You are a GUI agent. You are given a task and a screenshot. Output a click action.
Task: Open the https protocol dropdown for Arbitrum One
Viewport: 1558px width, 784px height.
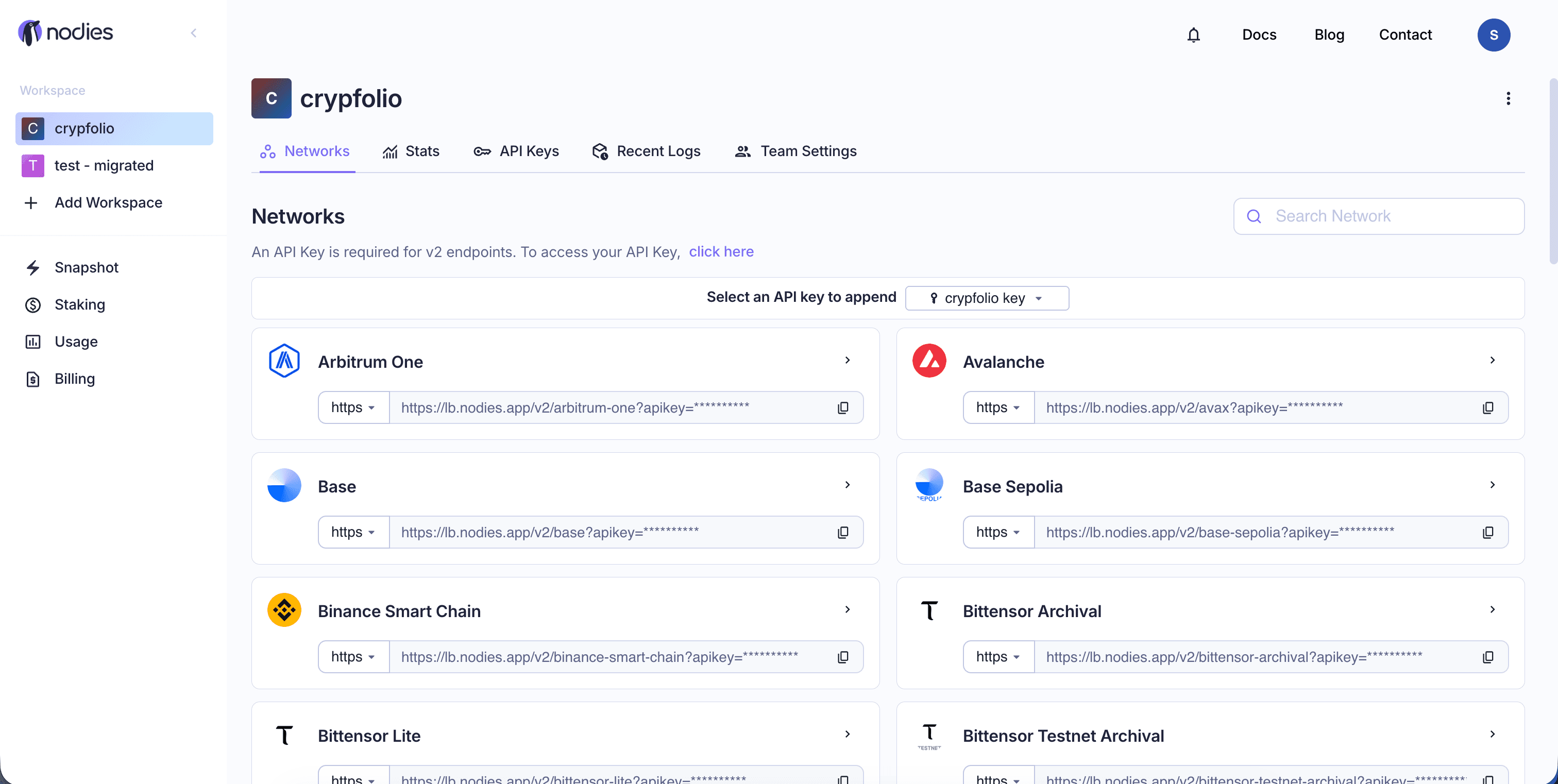(x=353, y=408)
